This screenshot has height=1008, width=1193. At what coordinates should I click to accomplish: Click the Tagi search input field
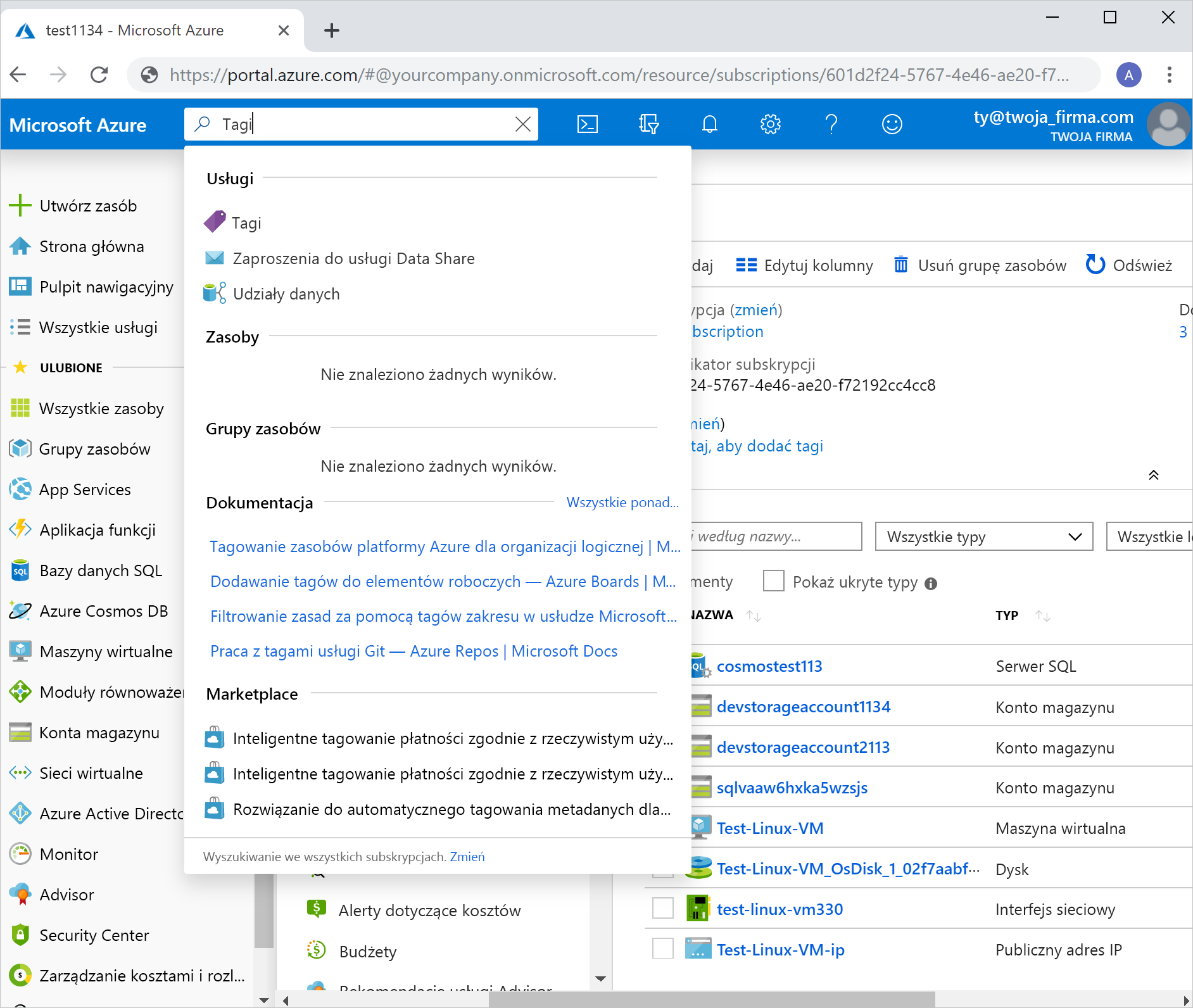click(x=361, y=124)
